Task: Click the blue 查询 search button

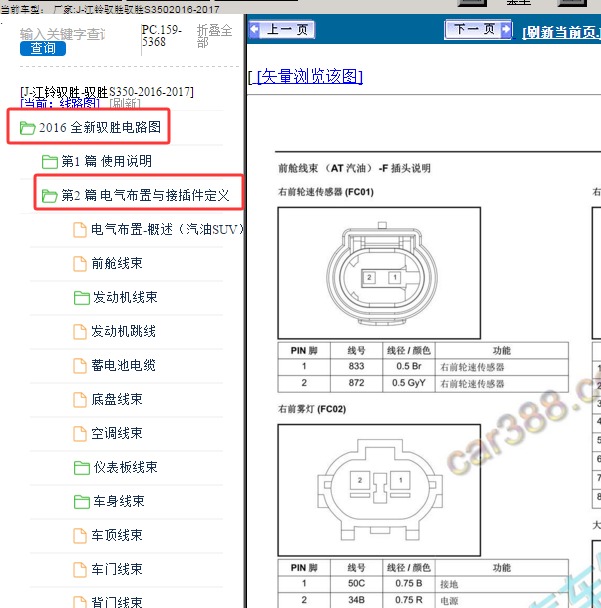Action: point(43,48)
